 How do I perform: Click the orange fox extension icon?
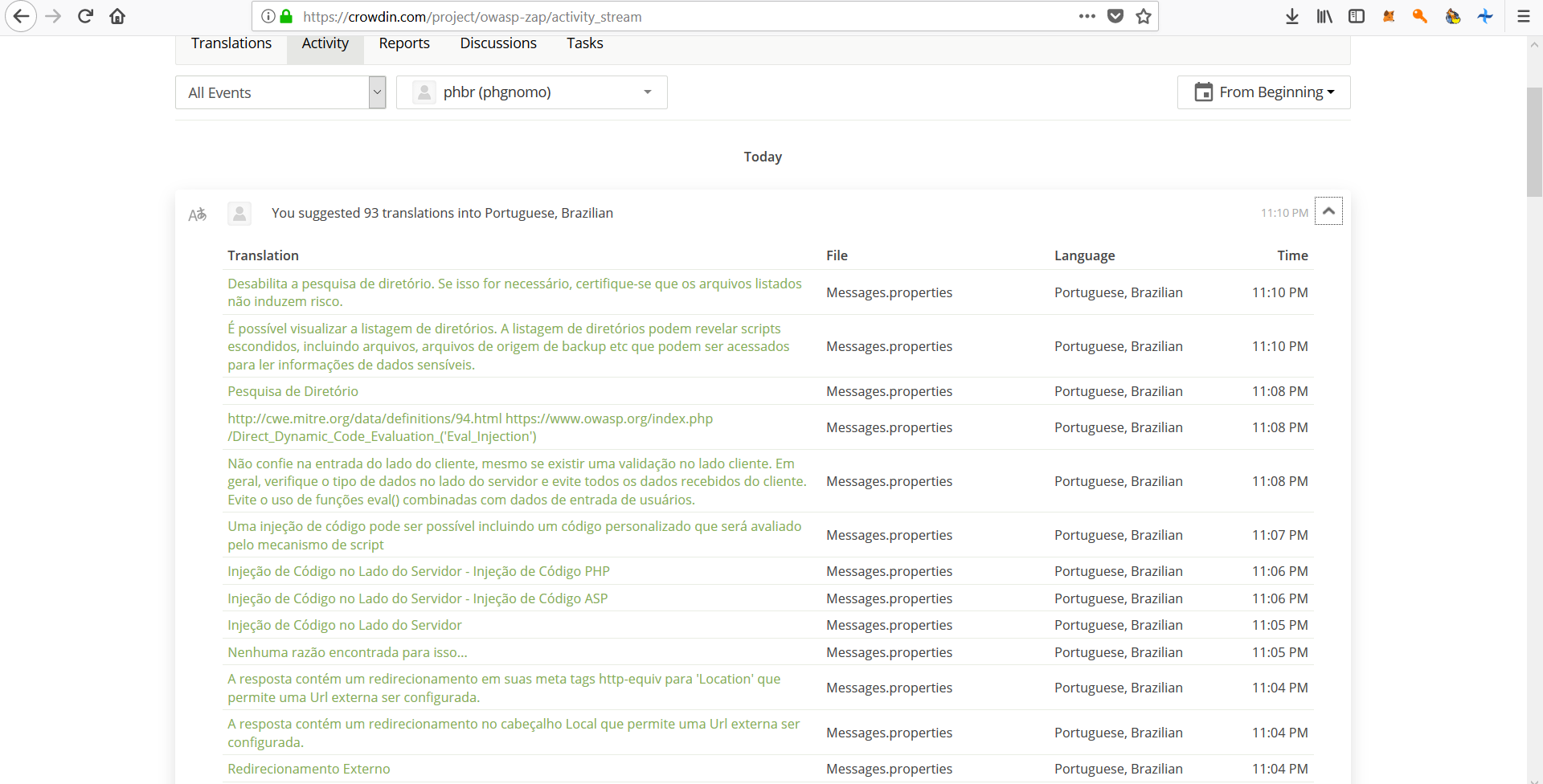[1389, 16]
